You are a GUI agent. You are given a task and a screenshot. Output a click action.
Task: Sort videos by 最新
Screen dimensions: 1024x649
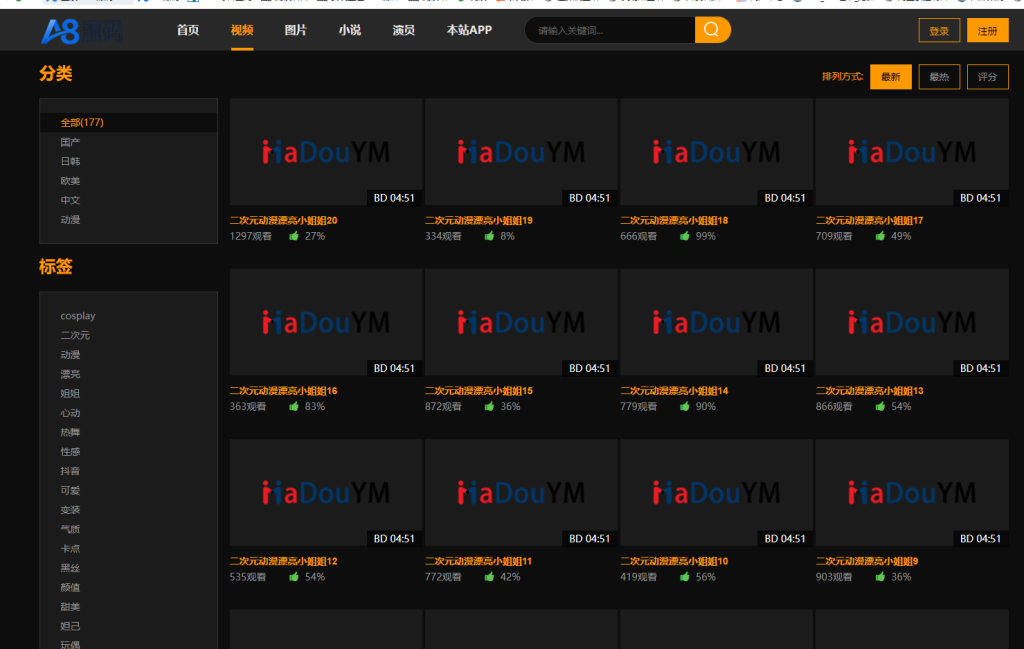tap(890, 77)
